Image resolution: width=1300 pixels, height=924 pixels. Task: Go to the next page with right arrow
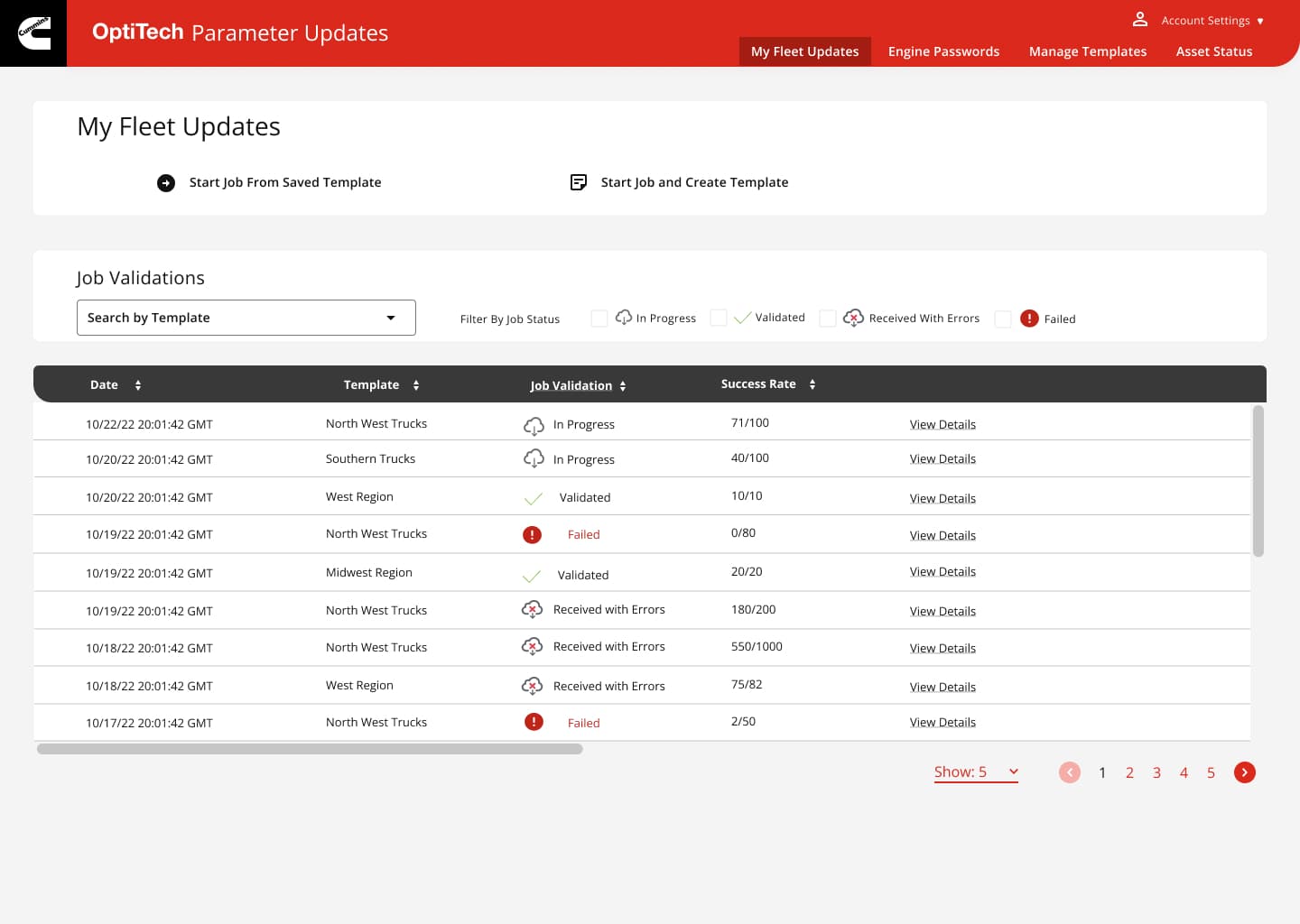1245,772
